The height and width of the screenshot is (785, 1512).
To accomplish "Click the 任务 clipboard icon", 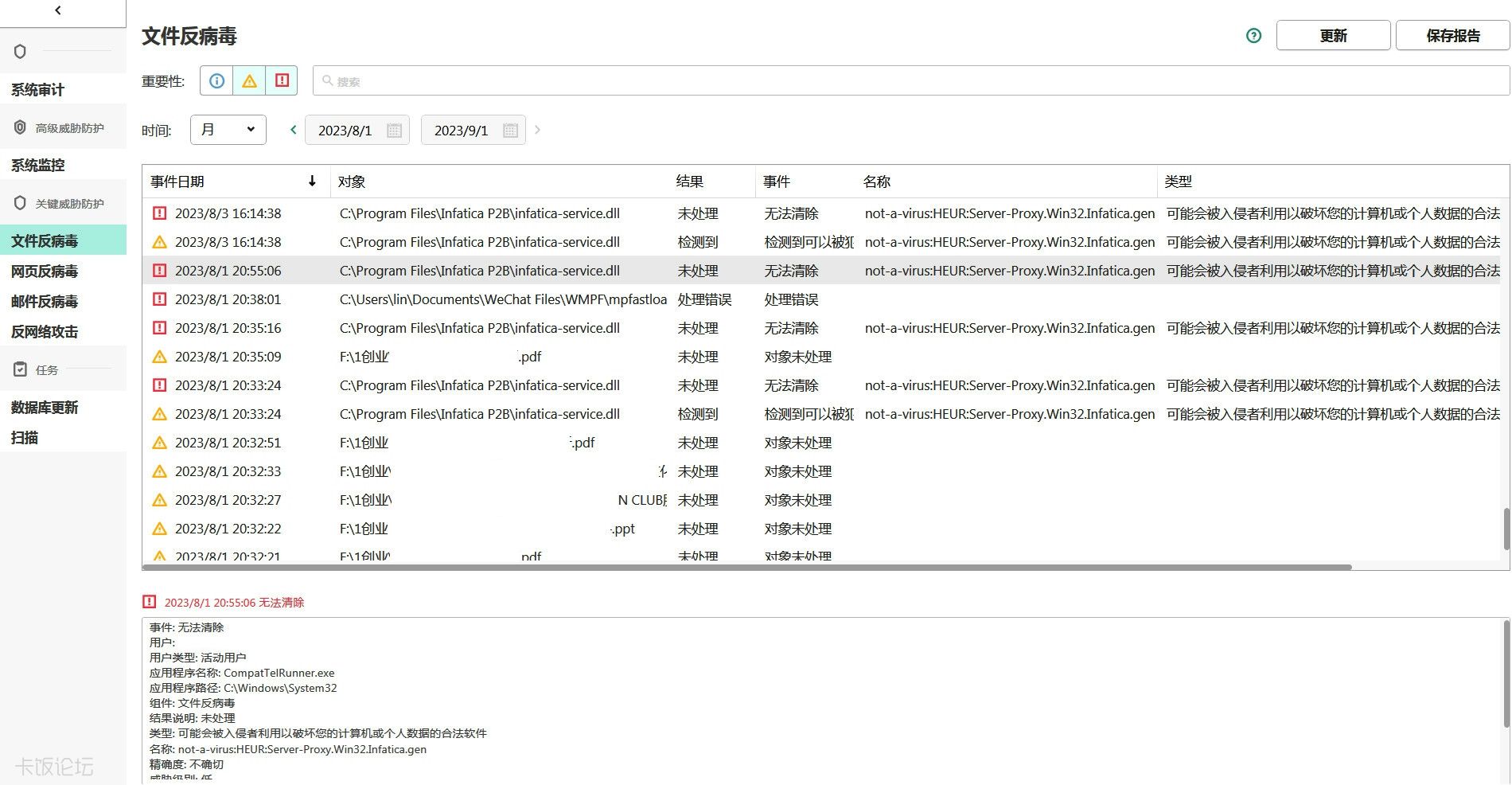I will point(20,369).
